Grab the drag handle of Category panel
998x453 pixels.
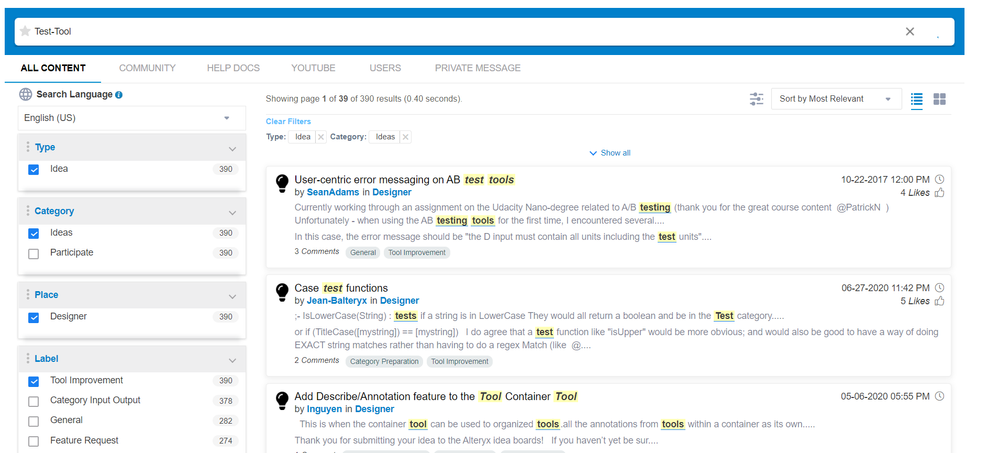[27, 211]
